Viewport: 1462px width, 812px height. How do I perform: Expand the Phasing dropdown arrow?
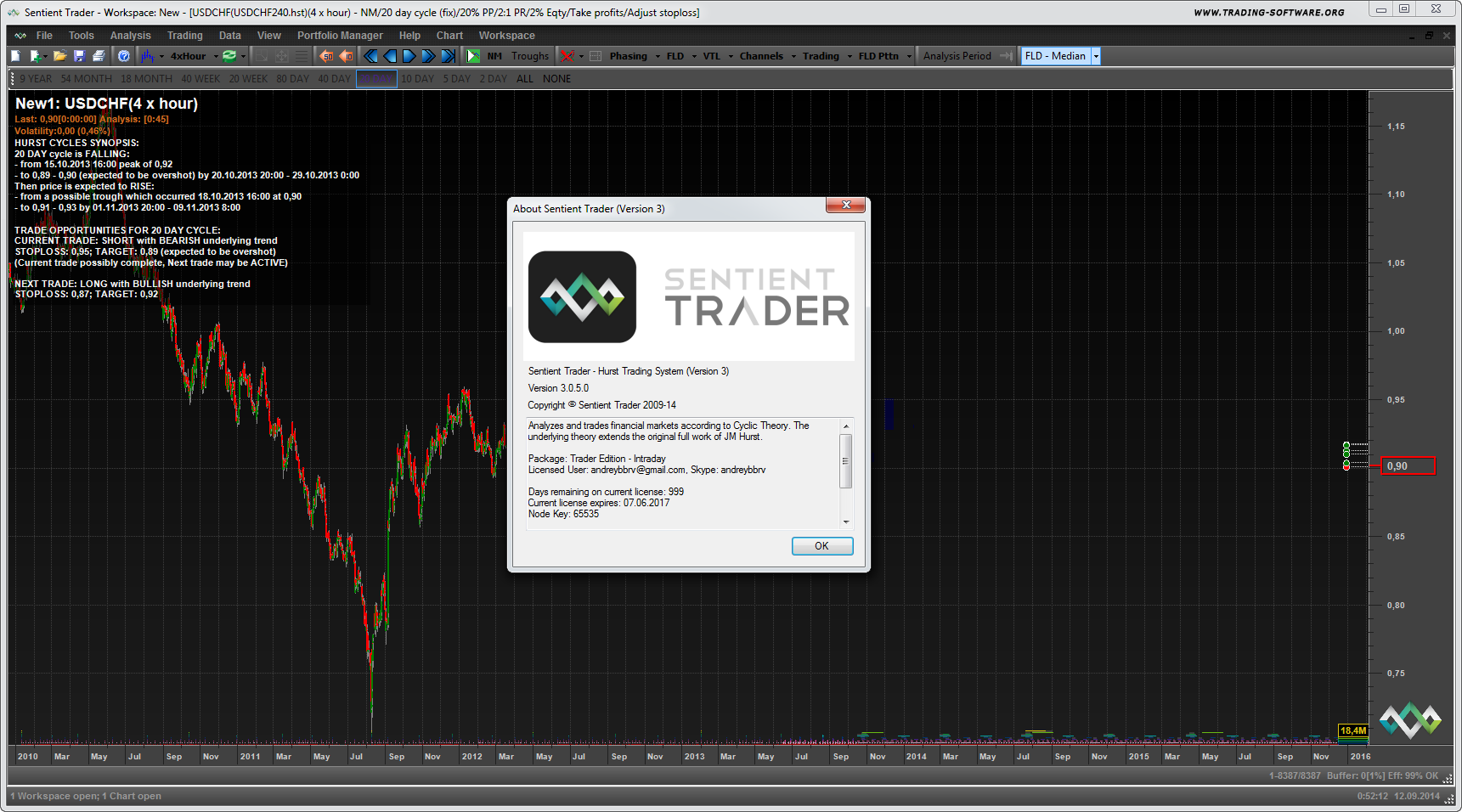click(657, 56)
